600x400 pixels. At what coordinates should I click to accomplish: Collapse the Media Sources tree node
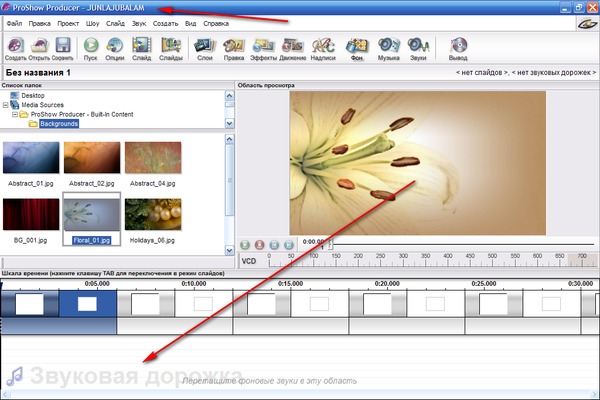click(x=5, y=105)
